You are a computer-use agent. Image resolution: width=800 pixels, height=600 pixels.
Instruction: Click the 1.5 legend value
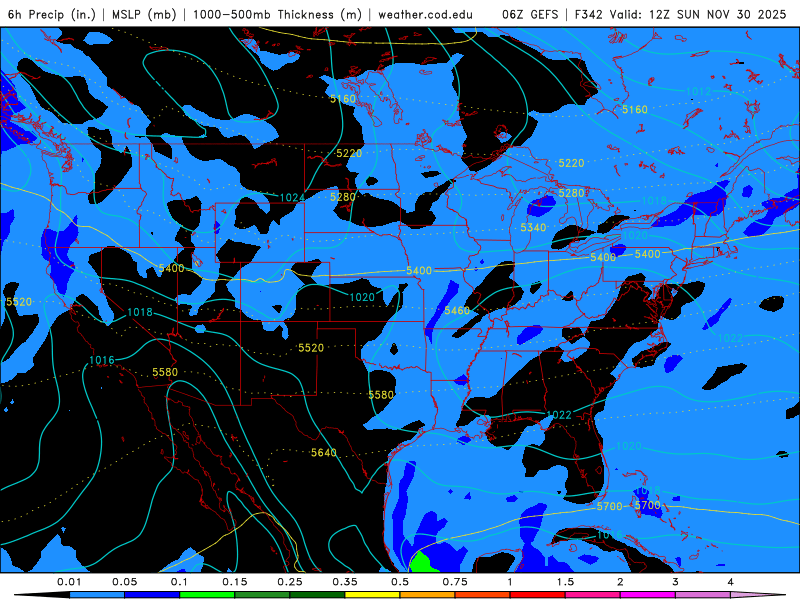pos(565,582)
